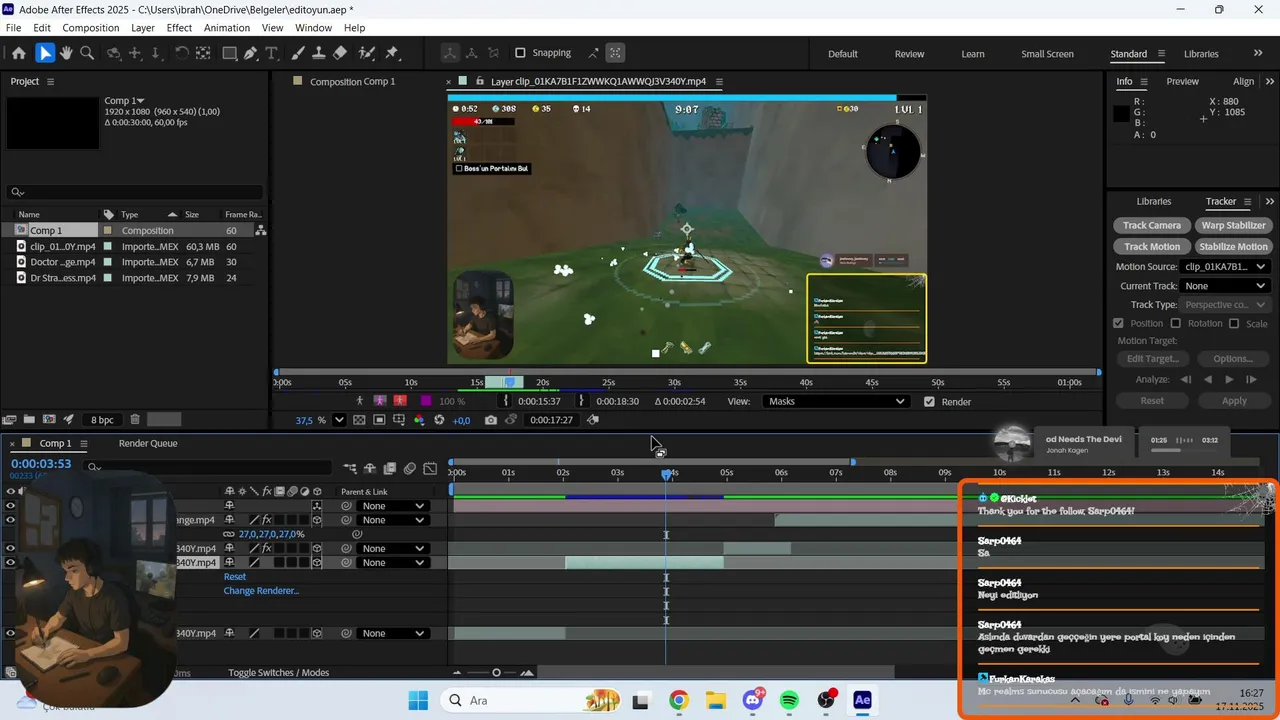This screenshot has width=1280, height=720.
Task: Activate the Selection arrow tool
Action: tap(45, 53)
